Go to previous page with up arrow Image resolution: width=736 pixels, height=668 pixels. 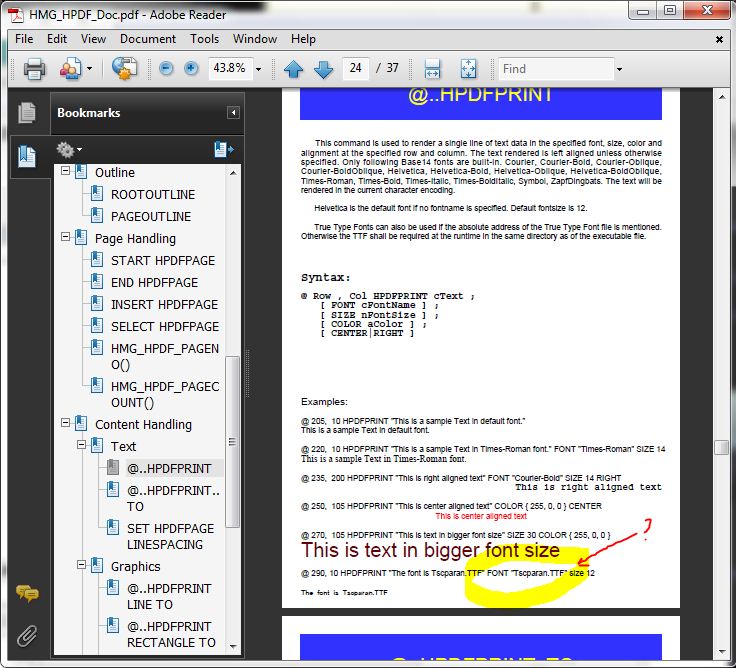293,69
